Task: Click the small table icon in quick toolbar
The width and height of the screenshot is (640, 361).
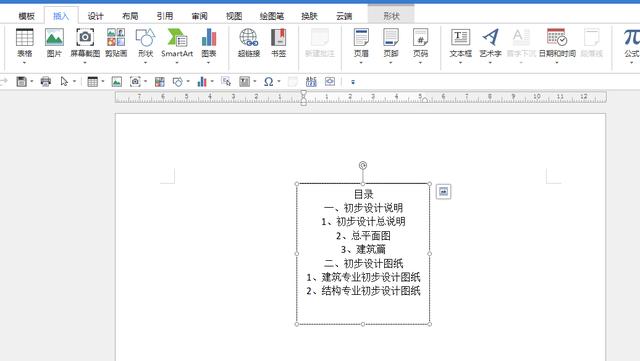Action: [x=93, y=82]
